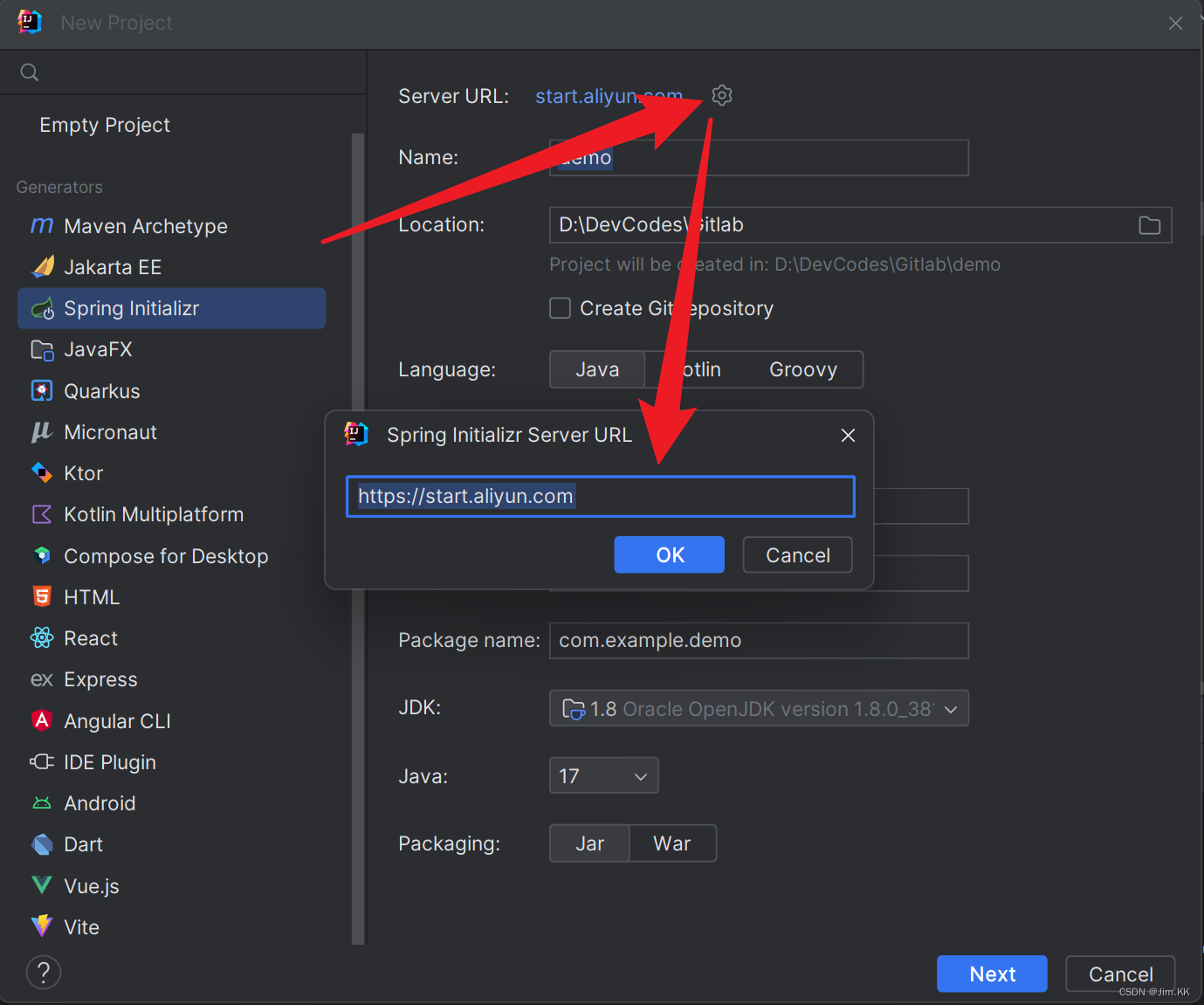Image resolution: width=1204 pixels, height=1005 pixels.
Task: Select the Android generator label
Action: pos(100,803)
